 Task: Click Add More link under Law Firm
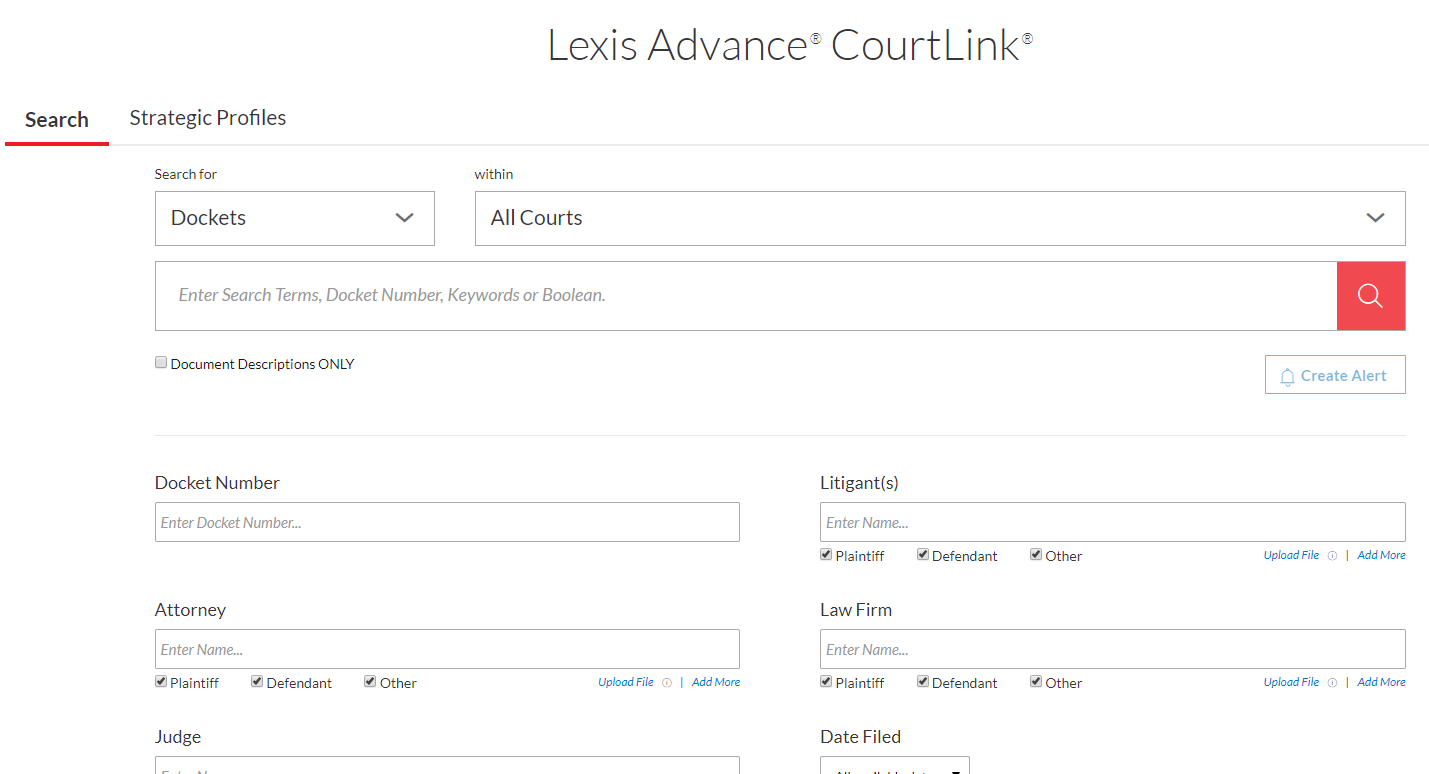tap(1381, 682)
